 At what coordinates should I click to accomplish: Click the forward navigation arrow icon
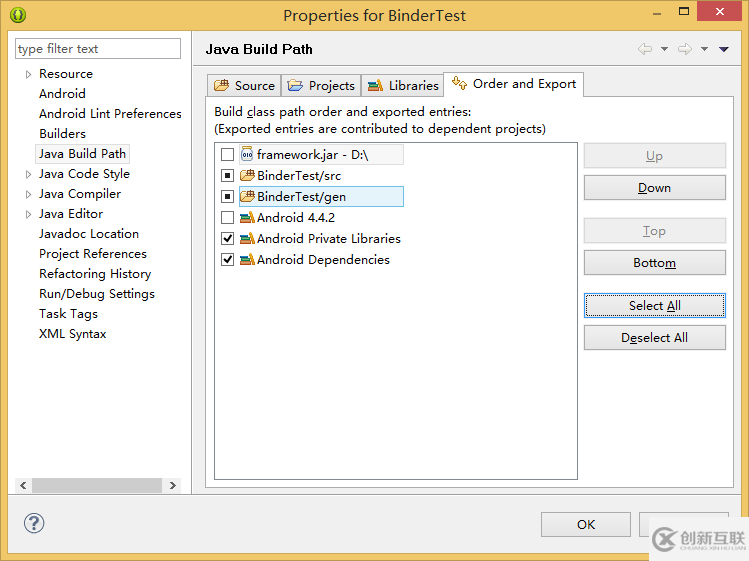[685, 49]
